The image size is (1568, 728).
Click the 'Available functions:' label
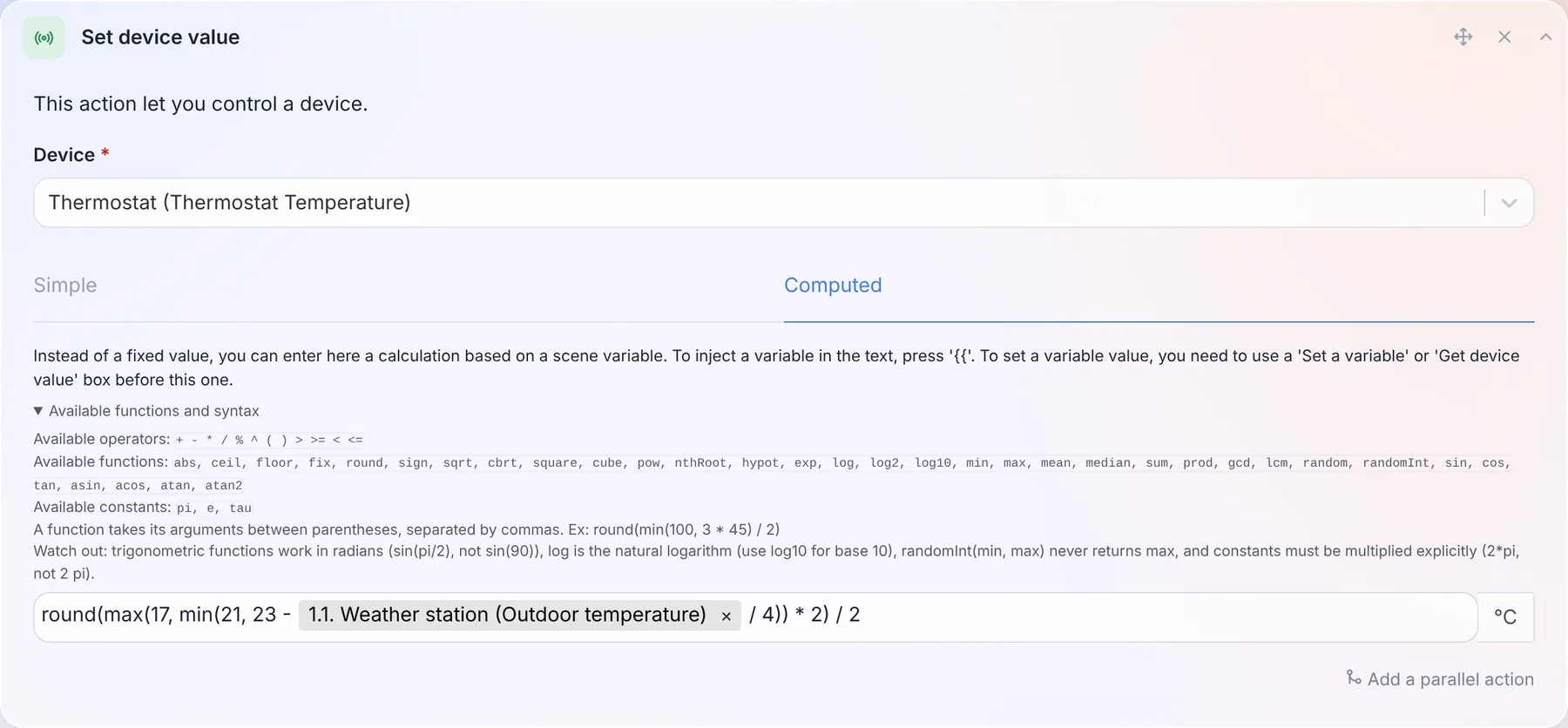tap(100, 462)
